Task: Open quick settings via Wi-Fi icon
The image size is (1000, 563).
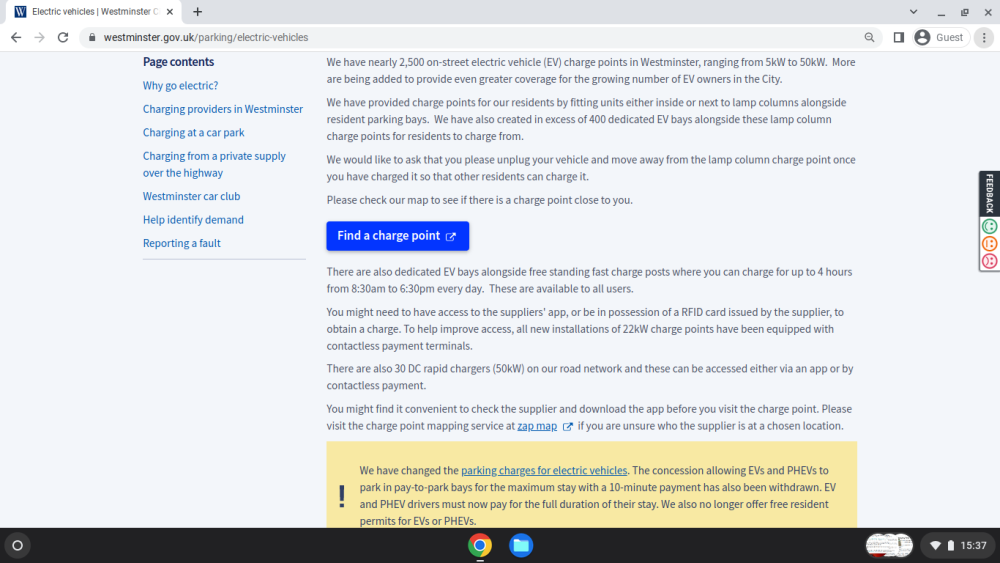Action: coord(935,546)
